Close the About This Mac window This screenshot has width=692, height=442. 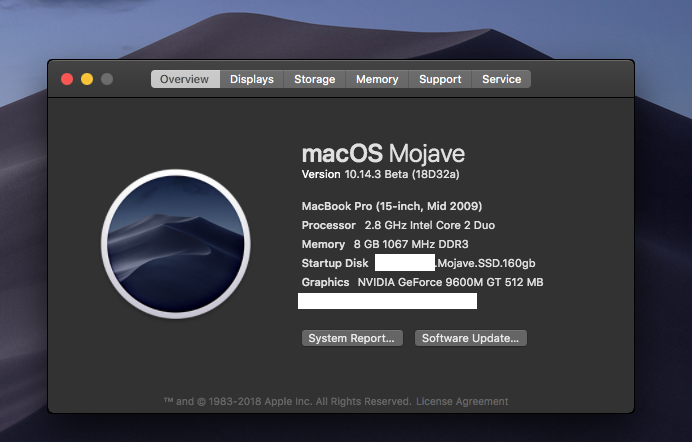[67, 79]
